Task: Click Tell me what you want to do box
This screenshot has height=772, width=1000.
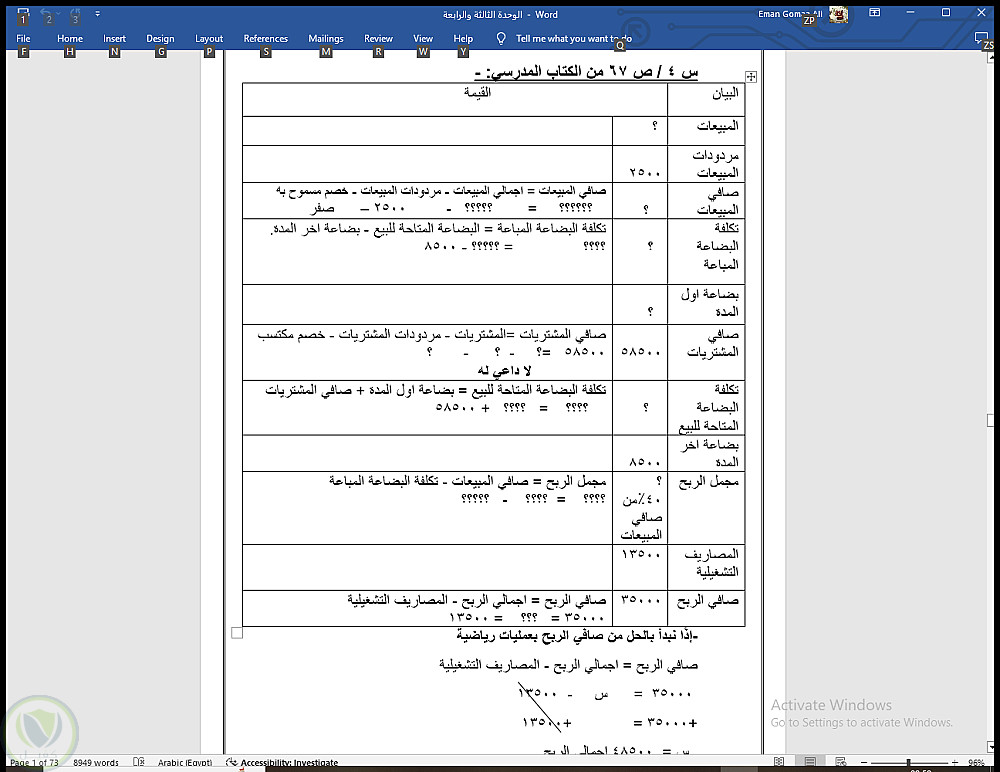Action: point(573,39)
